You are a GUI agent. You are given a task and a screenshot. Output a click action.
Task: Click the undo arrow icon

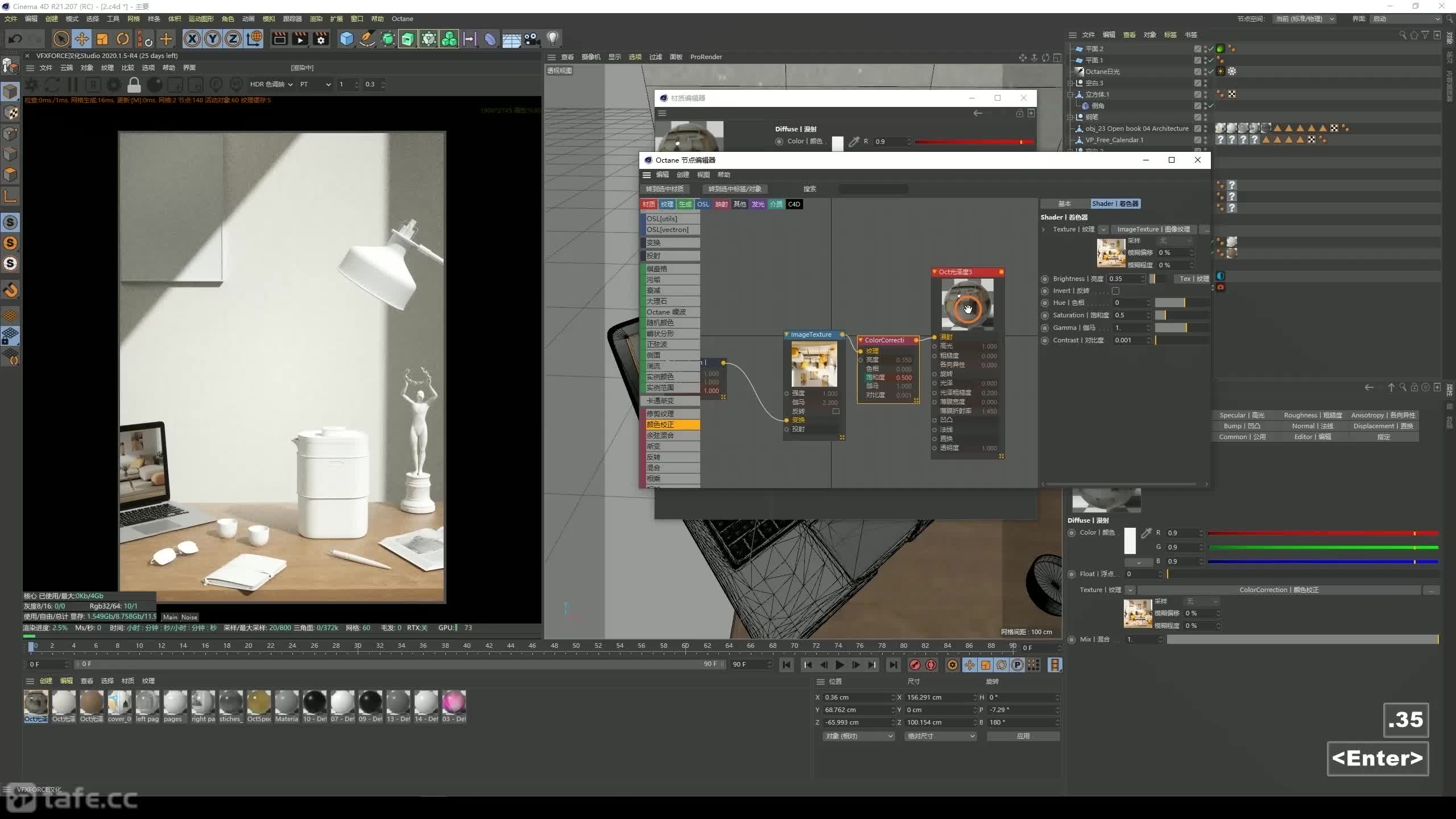[x=15, y=39]
